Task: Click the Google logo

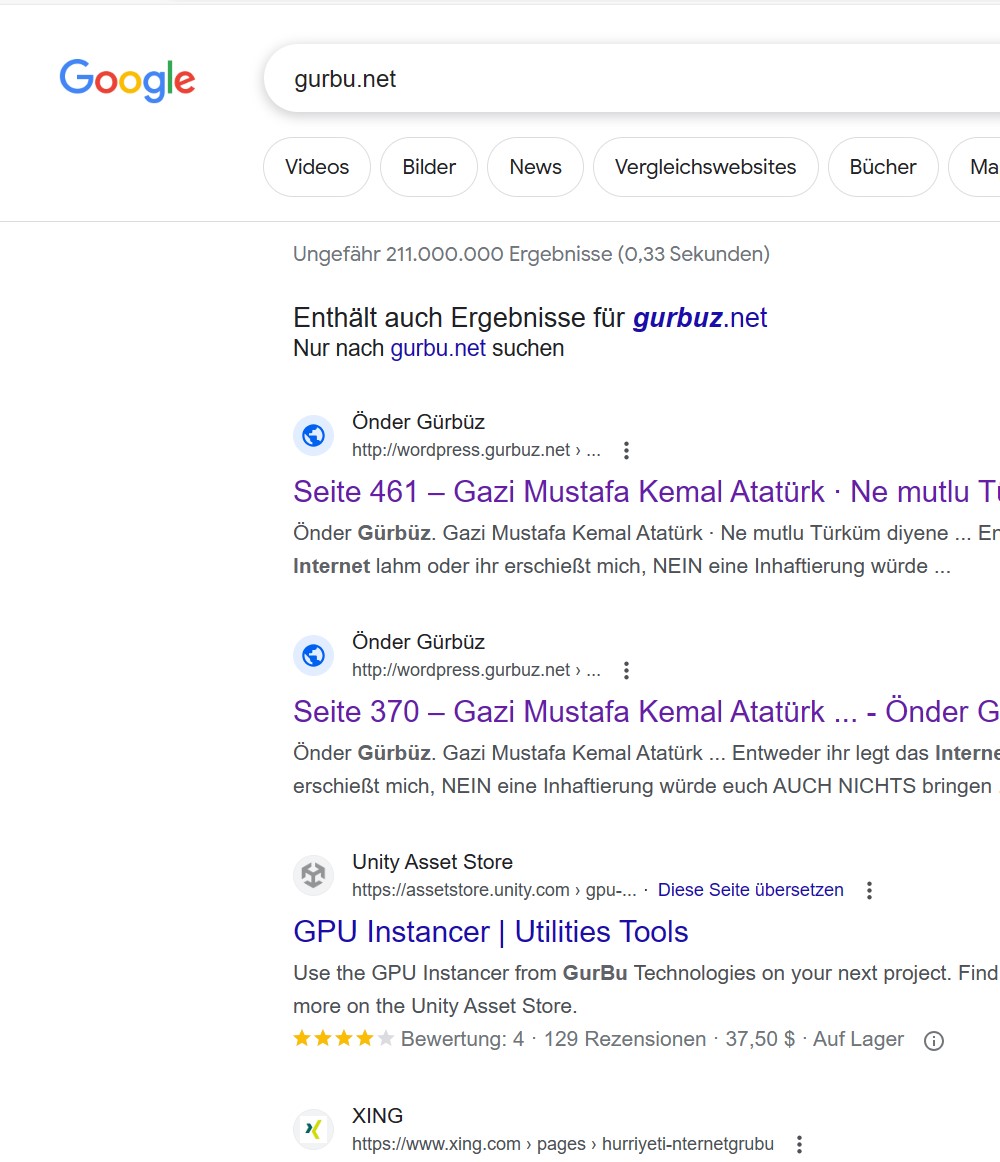Action: pyautogui.click(x=127, y=79)
